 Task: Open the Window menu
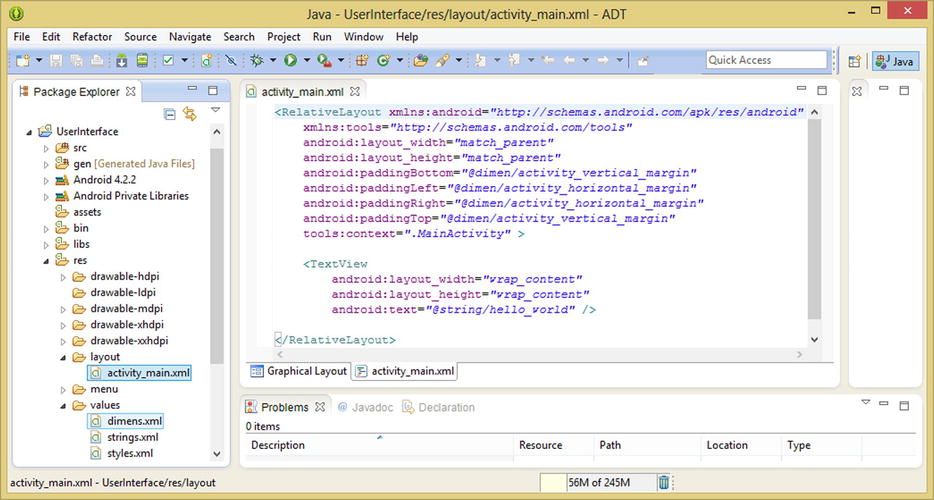tap(363, 36)
